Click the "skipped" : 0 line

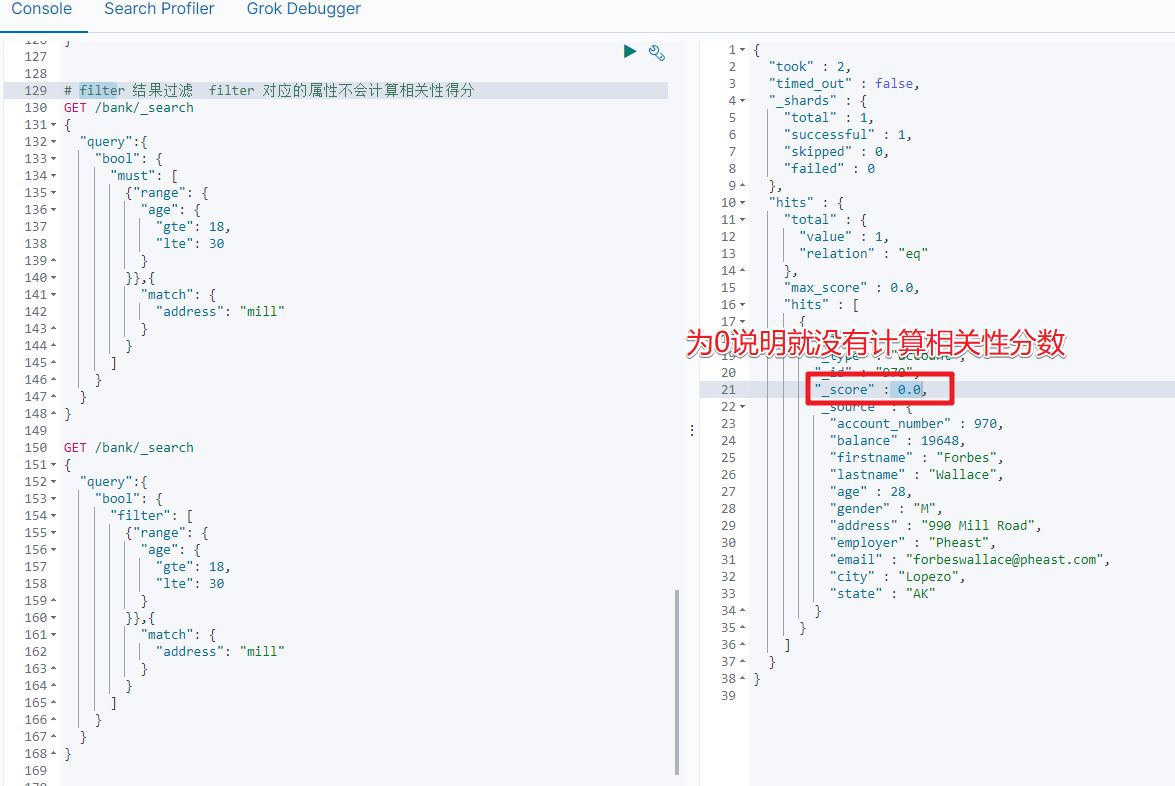point(836,152)
